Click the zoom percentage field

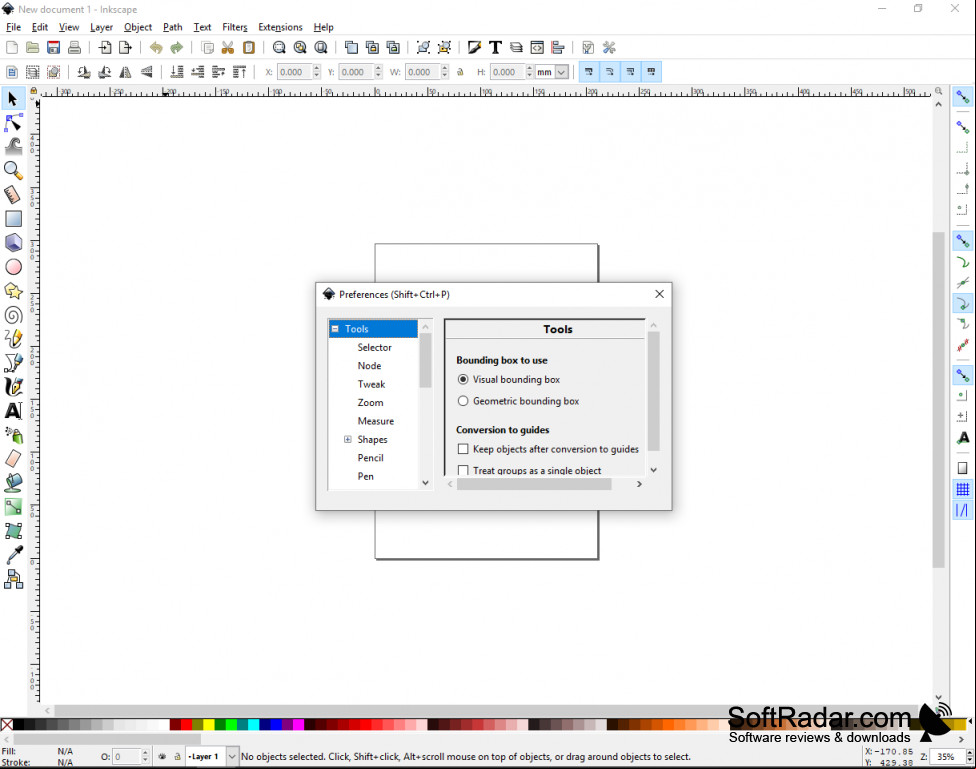[947, 757]
